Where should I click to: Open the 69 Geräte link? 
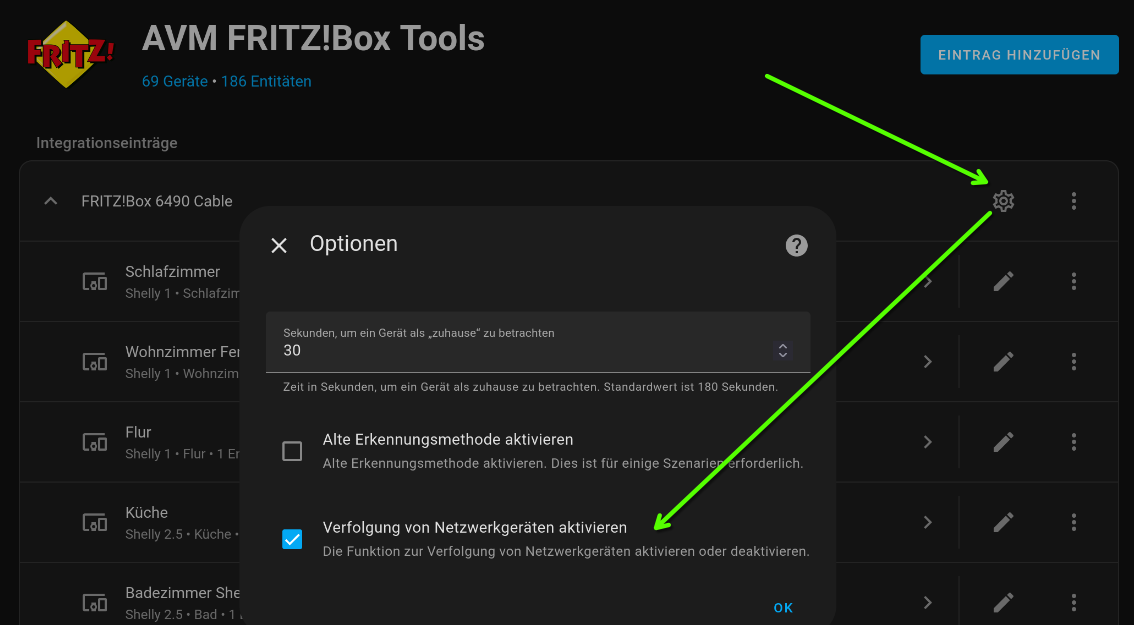[174, 82]
